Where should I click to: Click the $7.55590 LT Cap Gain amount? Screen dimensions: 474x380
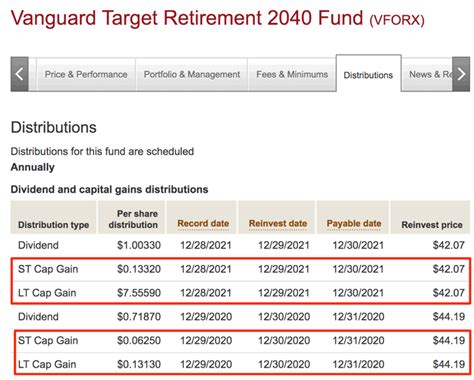pos(139,293)
